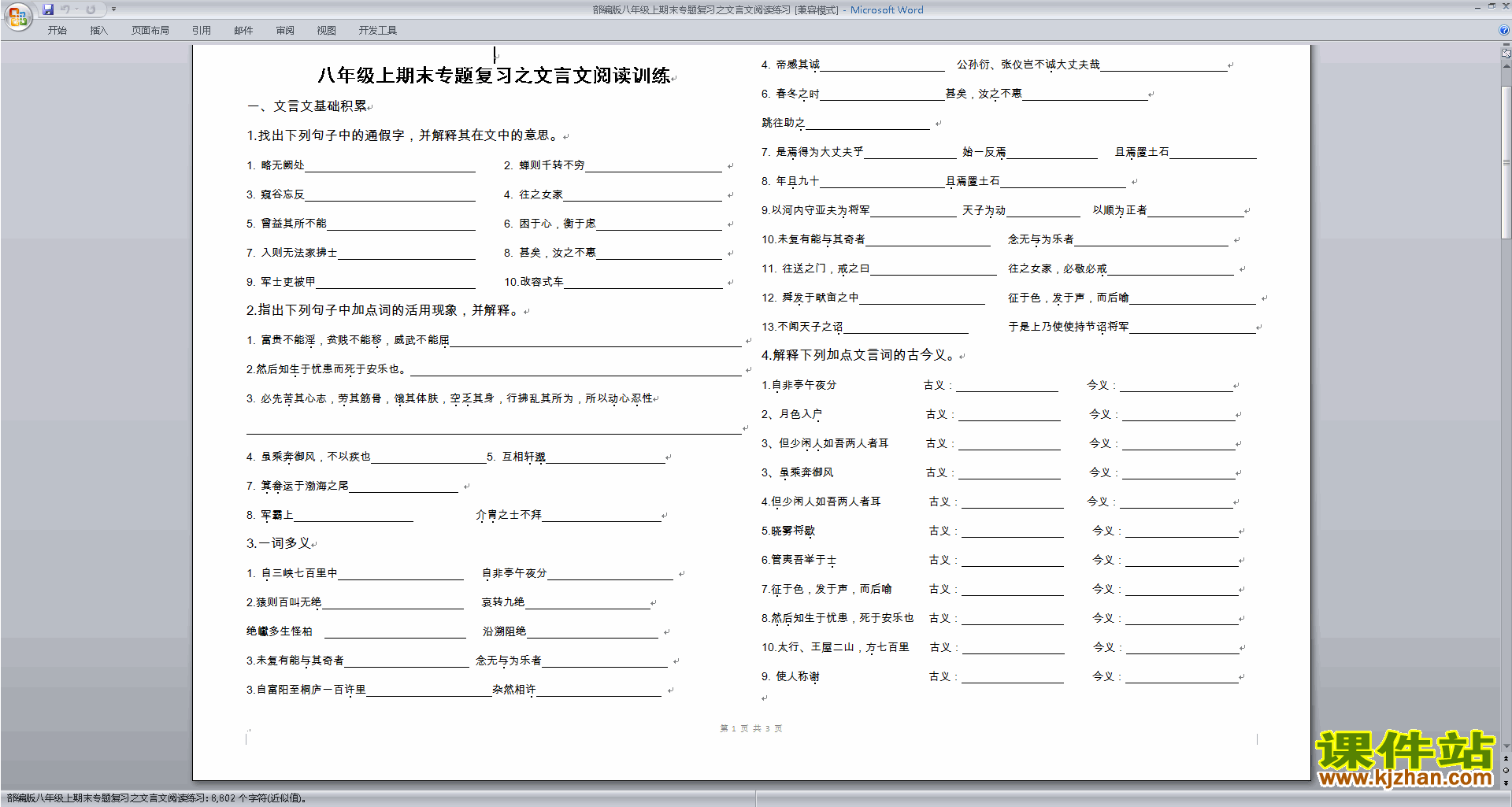Click the page footer 第 1 页 共 3 页
Image resolution: width=1512 pixels, height=807 pixels.
[x=751, y=729]
